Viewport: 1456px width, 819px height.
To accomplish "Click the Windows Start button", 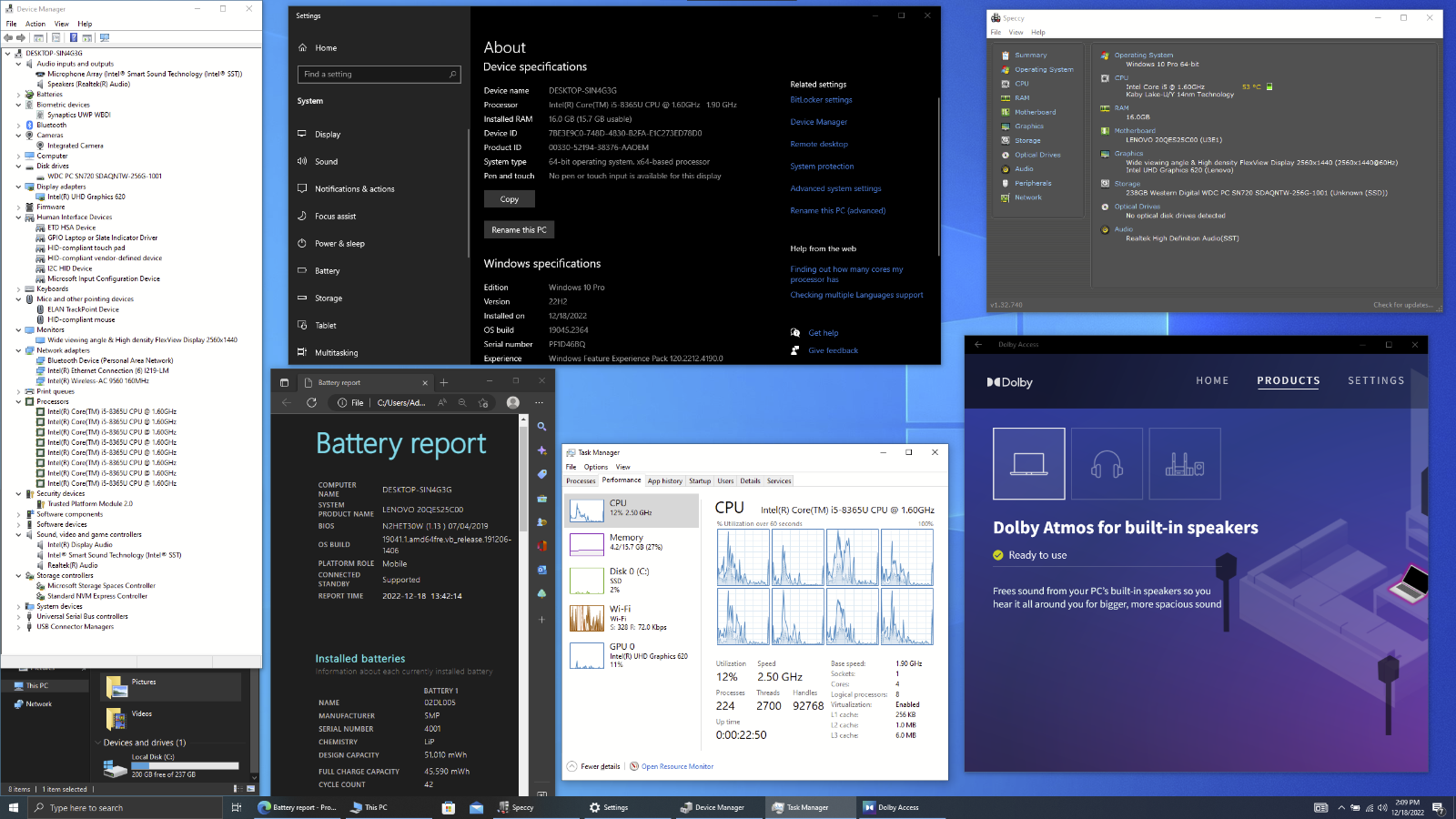I will coord(14,807).
